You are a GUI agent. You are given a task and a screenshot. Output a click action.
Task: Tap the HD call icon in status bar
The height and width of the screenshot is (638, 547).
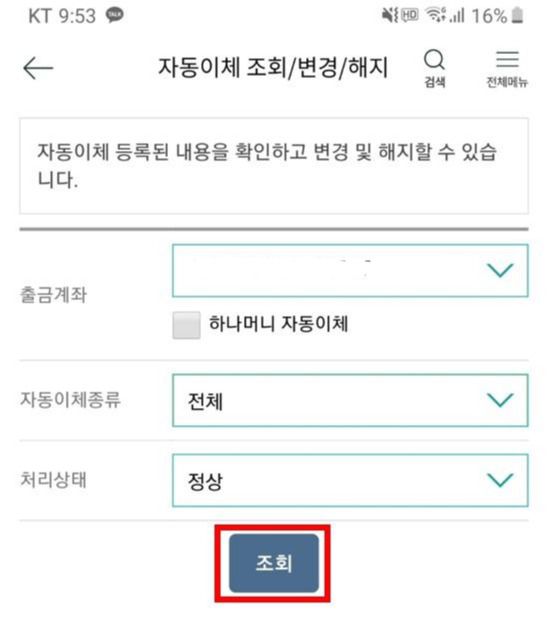pyautogui.click(x=410, y=15)
